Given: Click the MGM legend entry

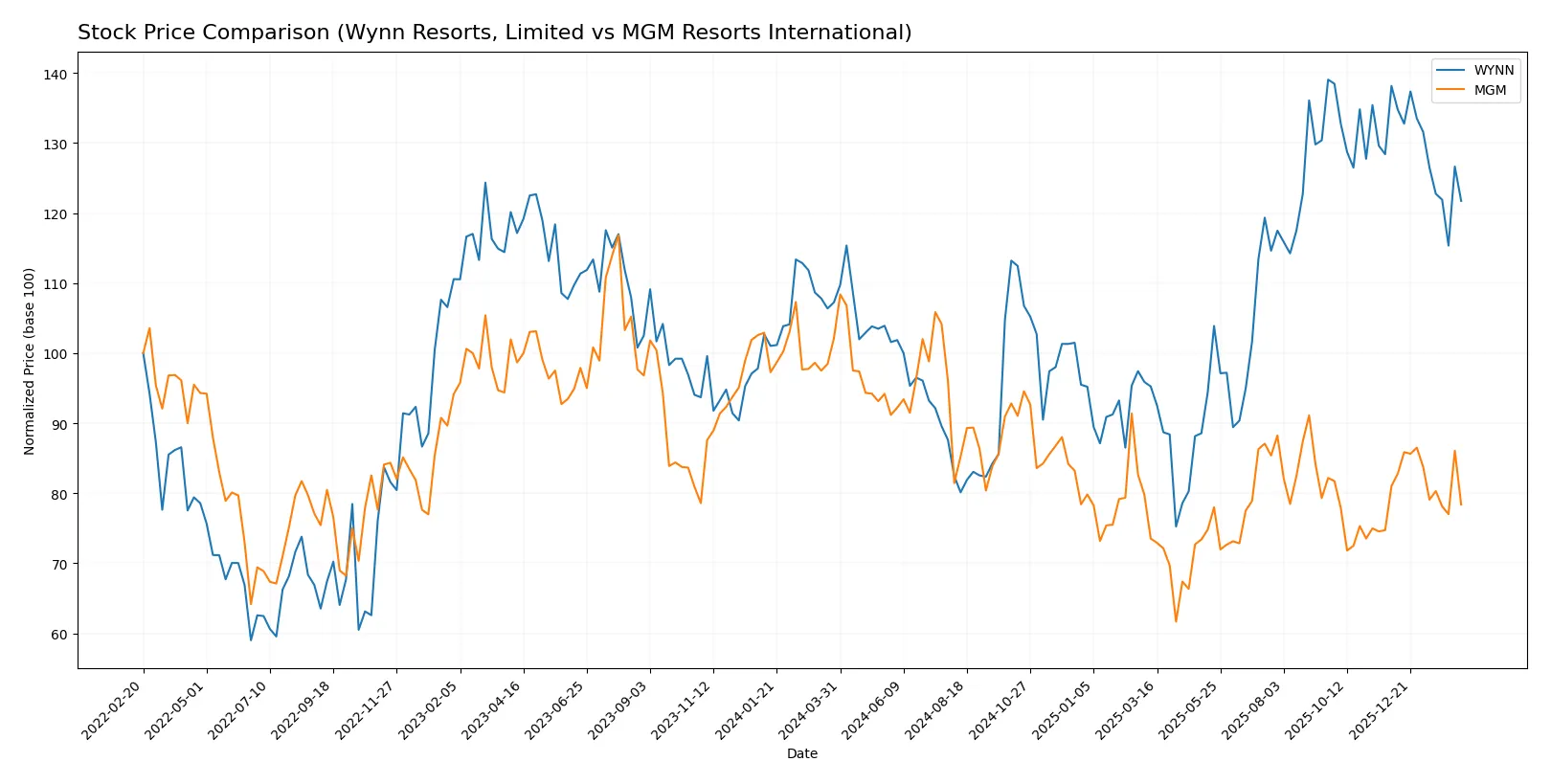Looking at the screenshot, I should [x=1489, y=90].
